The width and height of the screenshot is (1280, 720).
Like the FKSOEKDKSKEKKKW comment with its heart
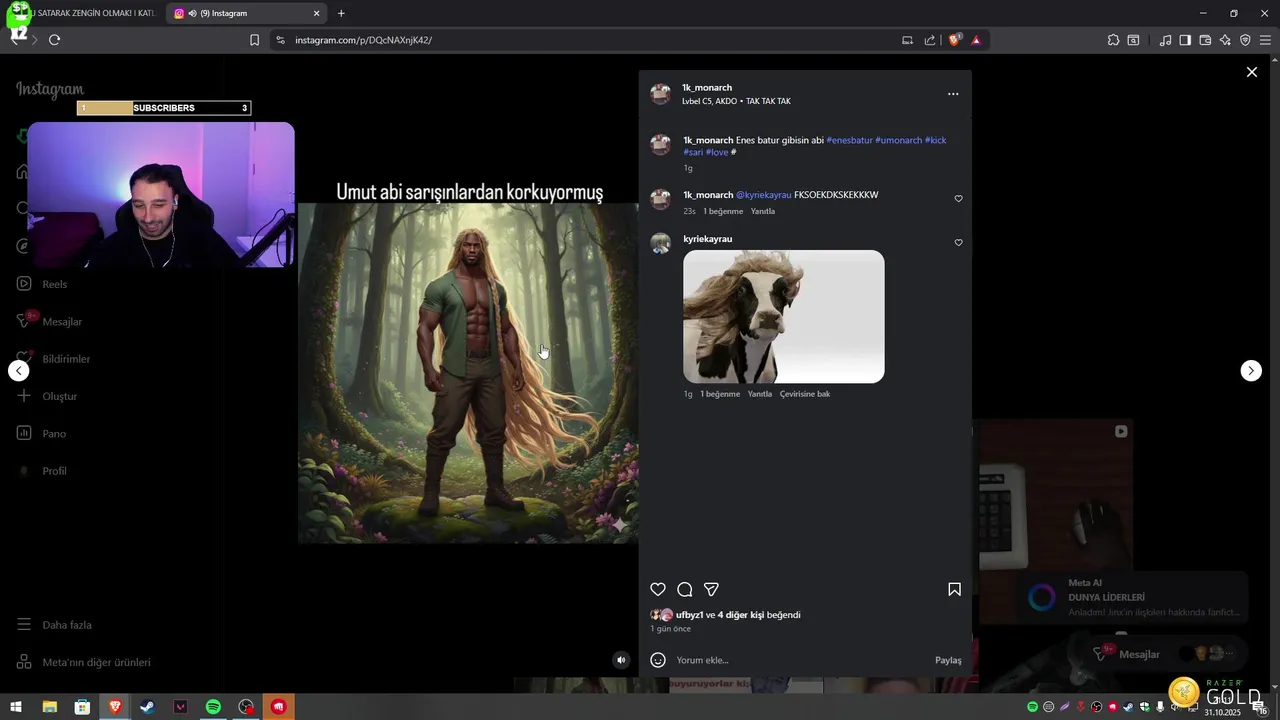click(x=958, y=199)
